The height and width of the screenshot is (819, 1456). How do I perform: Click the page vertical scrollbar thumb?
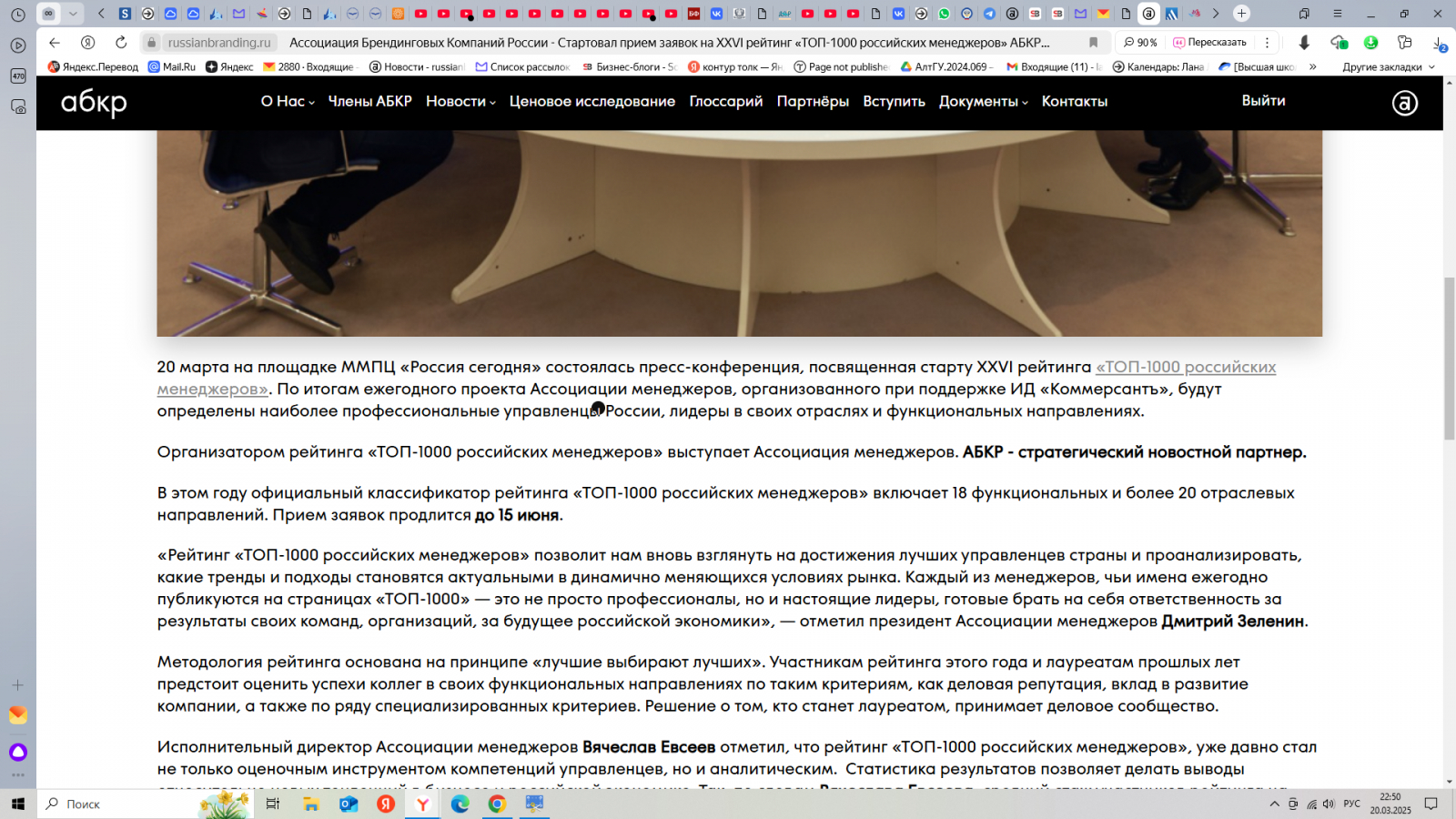pos(1449,359)
